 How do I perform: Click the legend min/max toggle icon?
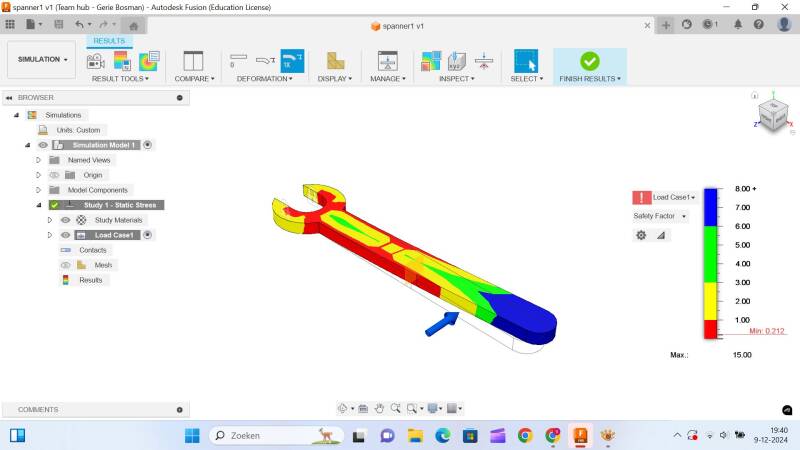[x=661, y=235]
